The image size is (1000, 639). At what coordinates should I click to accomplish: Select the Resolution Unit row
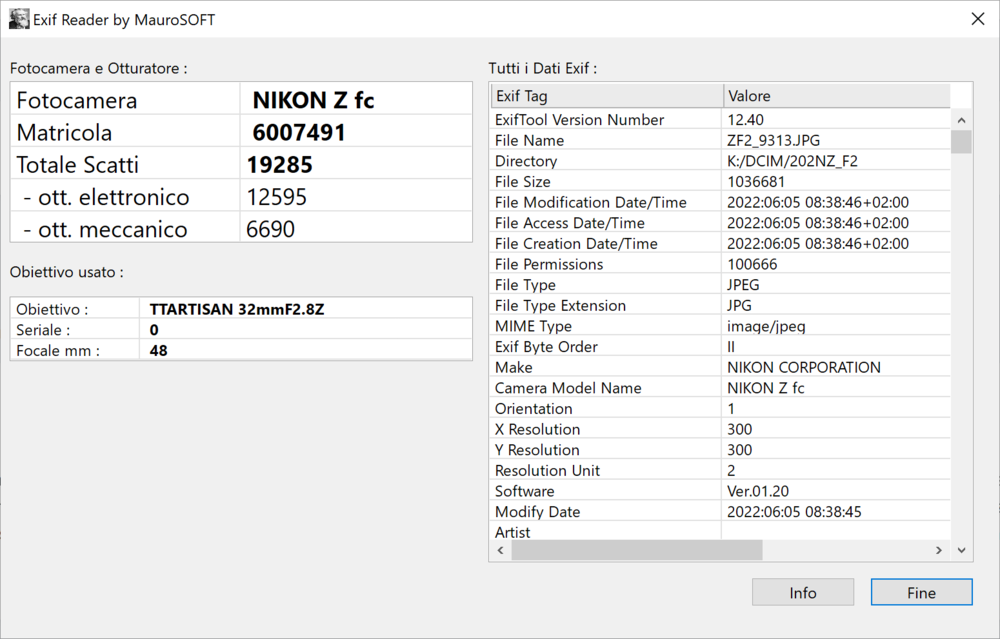tap(721, 470)
